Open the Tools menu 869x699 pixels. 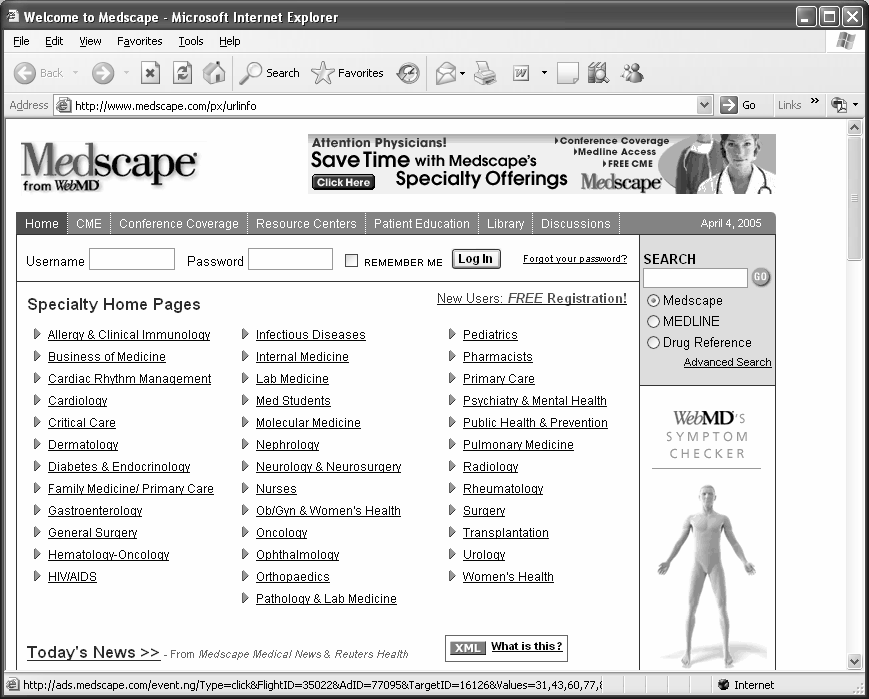click(x=191, y=41)
